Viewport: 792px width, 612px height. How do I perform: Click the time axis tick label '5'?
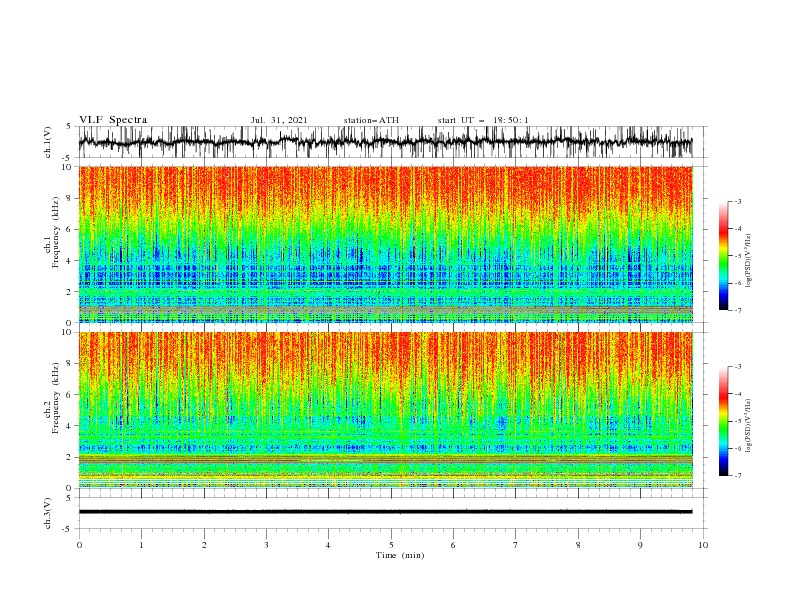pyautogui.click(x=391, y=545)
